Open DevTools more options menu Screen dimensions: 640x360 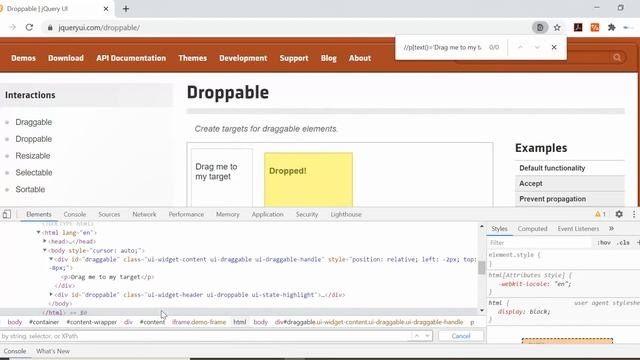634,214
